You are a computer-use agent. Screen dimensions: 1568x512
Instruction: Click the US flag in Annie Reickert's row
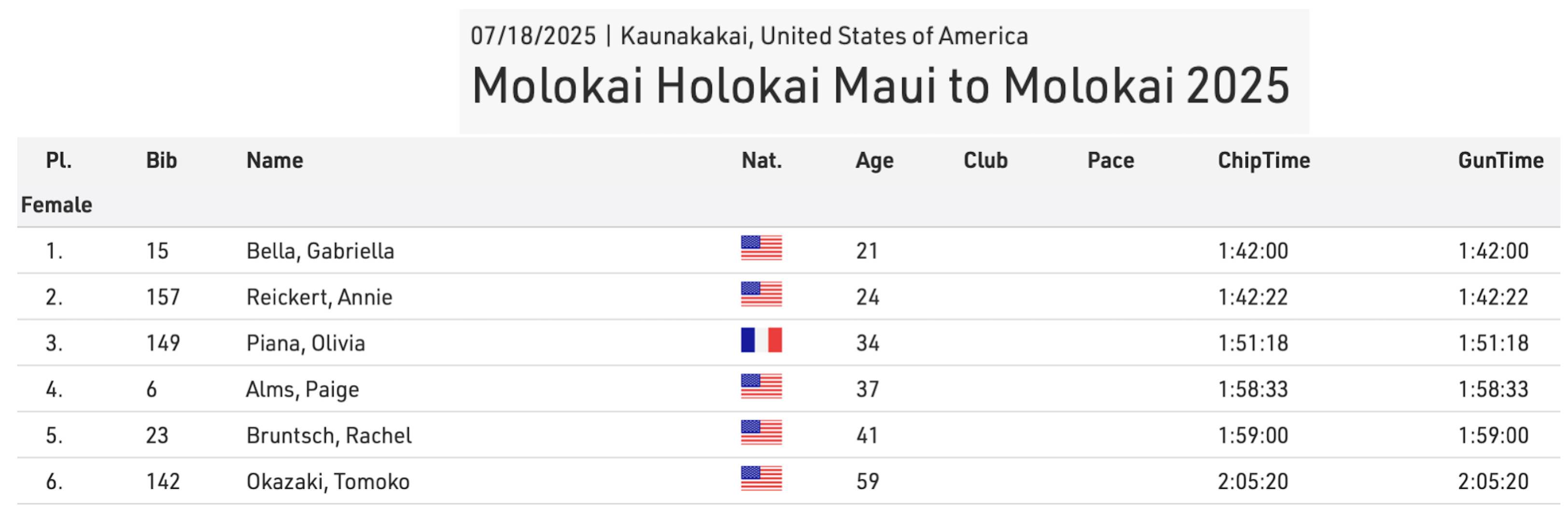tap(761, 295)
